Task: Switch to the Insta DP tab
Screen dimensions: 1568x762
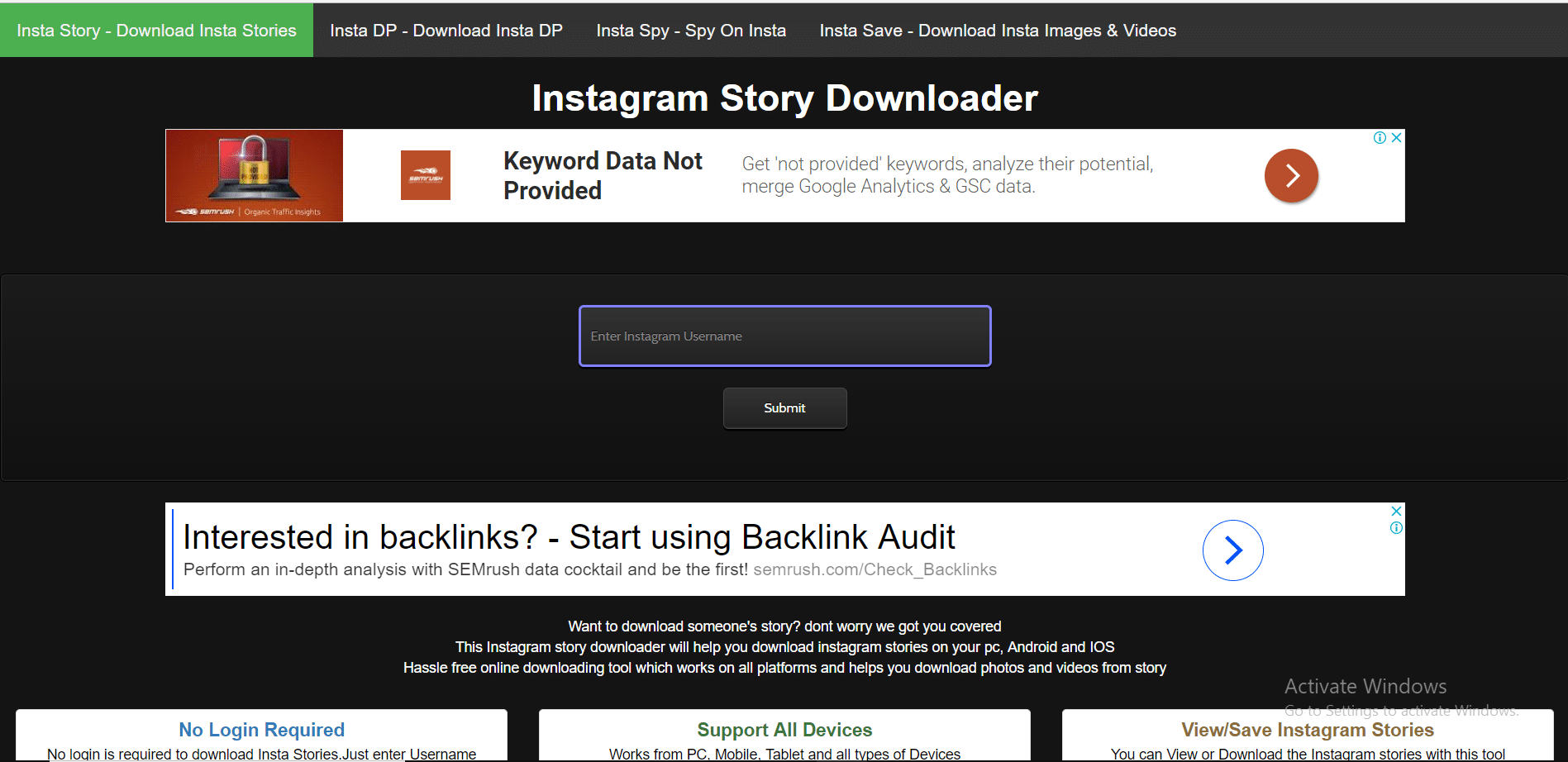Action: [446, 31]
